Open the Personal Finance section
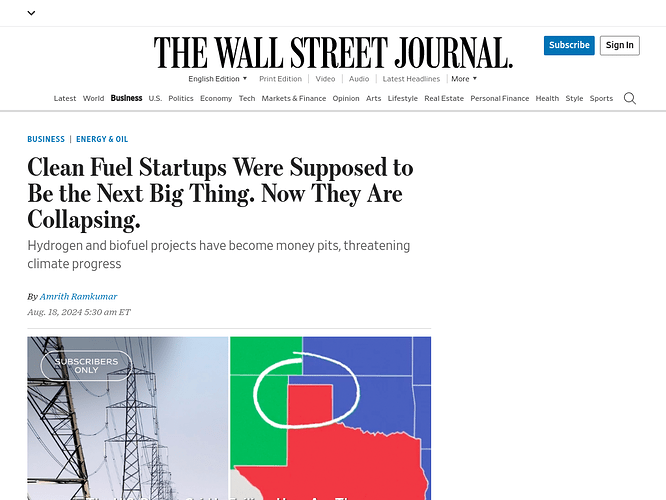The width and height of the screenshot is (666, 500). click(x=500, y=99)
